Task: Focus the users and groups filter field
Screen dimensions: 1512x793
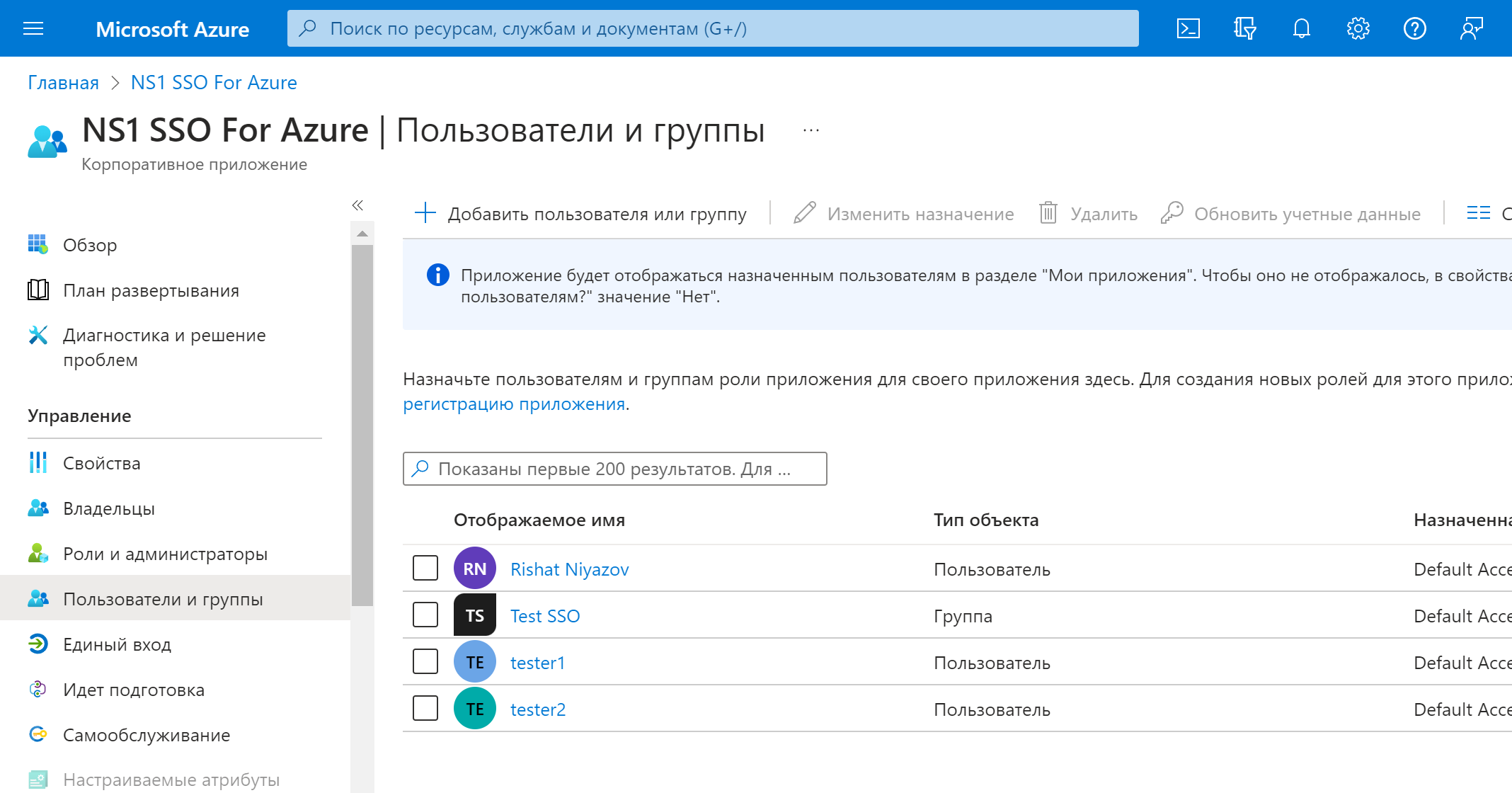Action: pyautogui.click(x=614, y=469)
